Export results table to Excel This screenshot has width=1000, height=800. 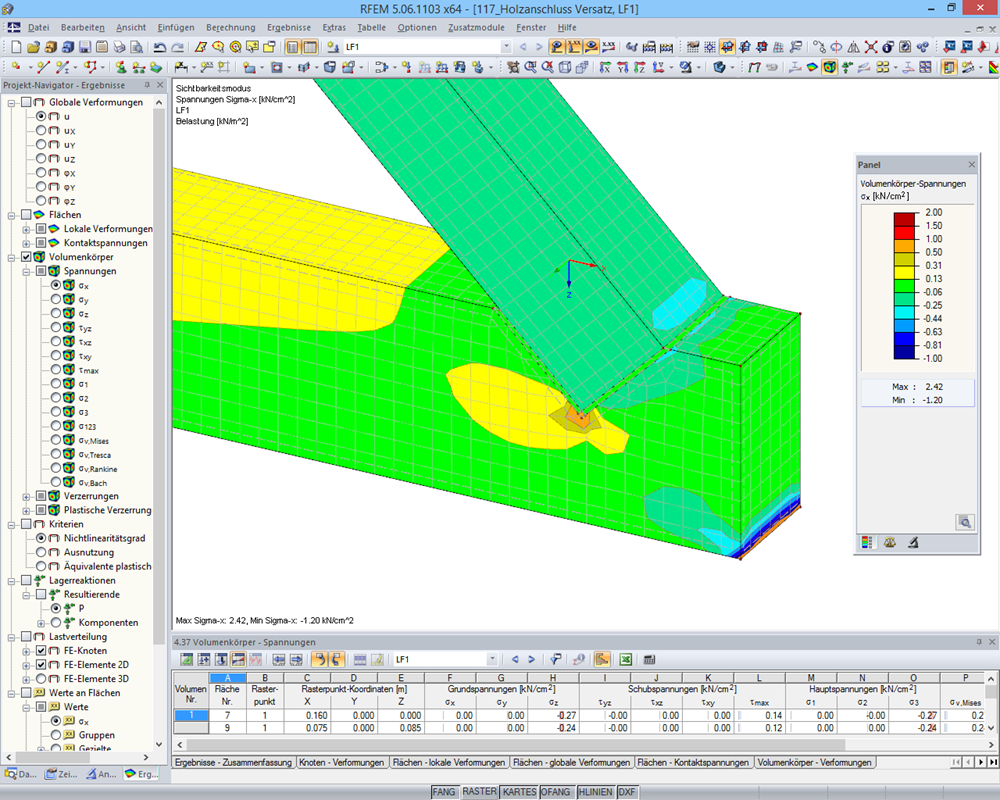pyautogui.click(x=626, y=659)
